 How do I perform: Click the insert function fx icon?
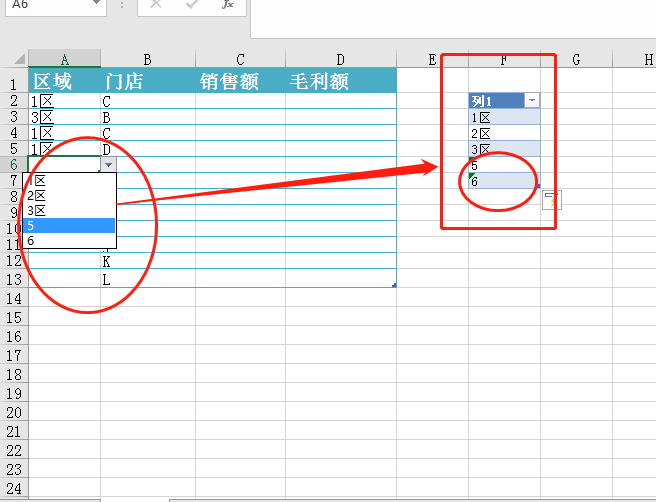[x=228, y=4]
